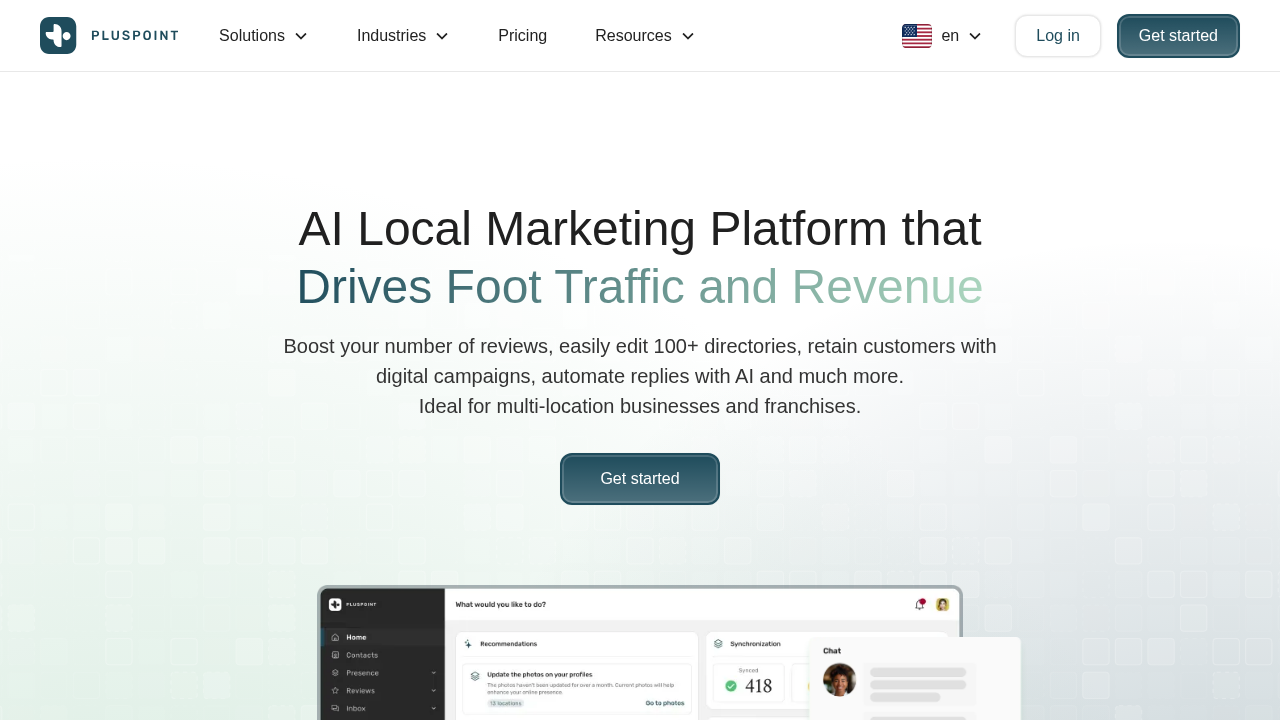Click the US flag language icon
1280x720 pixels.
917,36
